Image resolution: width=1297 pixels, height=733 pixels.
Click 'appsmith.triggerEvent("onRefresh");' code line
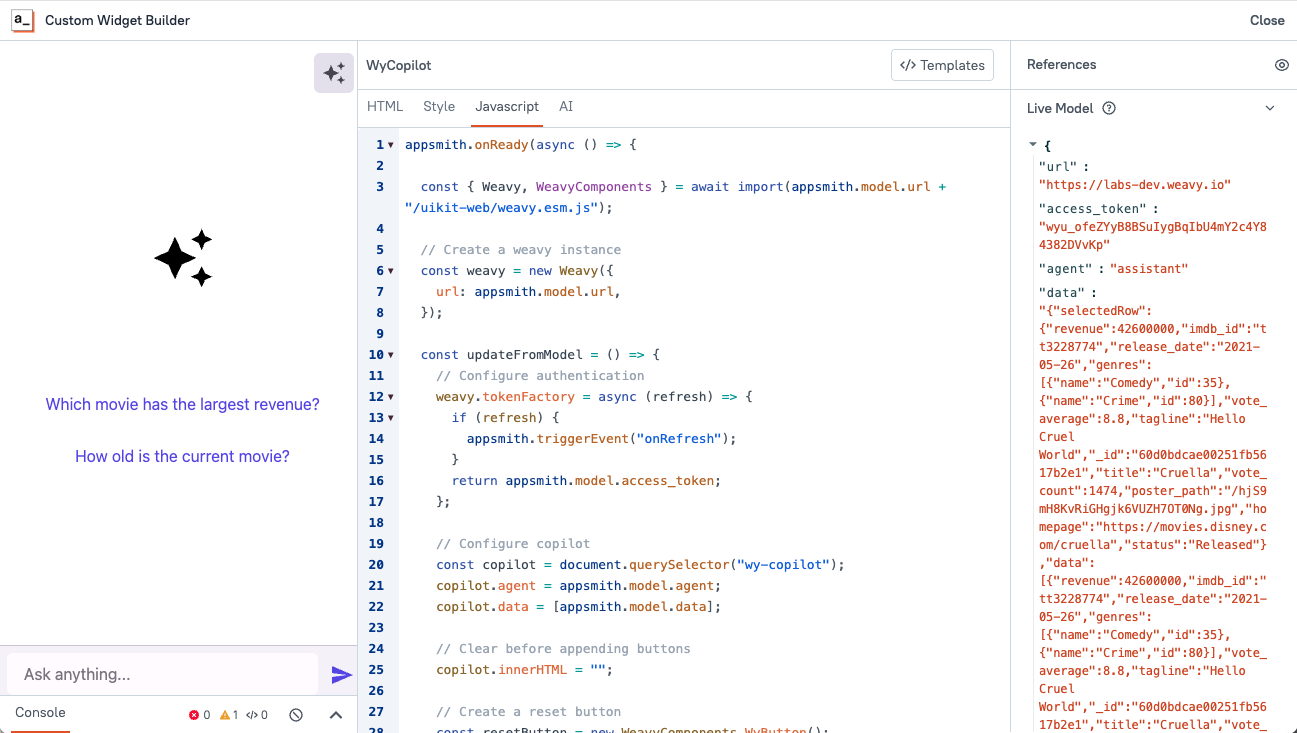tap(602, 439)
